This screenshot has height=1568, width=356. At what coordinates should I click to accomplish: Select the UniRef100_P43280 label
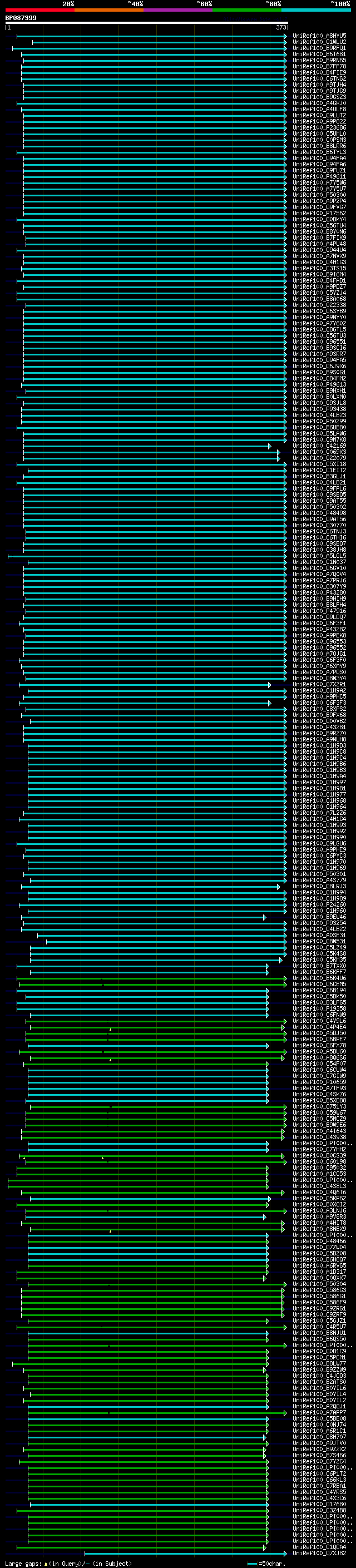[319, 593]
